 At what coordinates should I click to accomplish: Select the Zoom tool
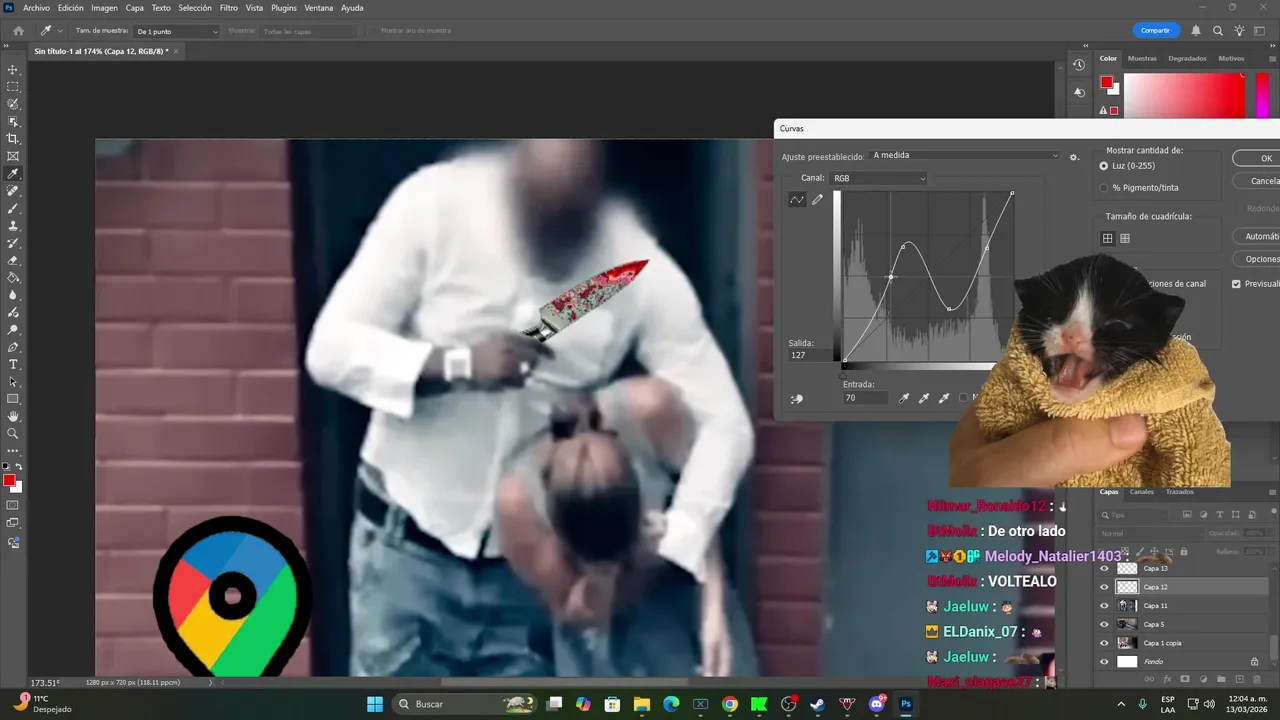tap(13, 433)
